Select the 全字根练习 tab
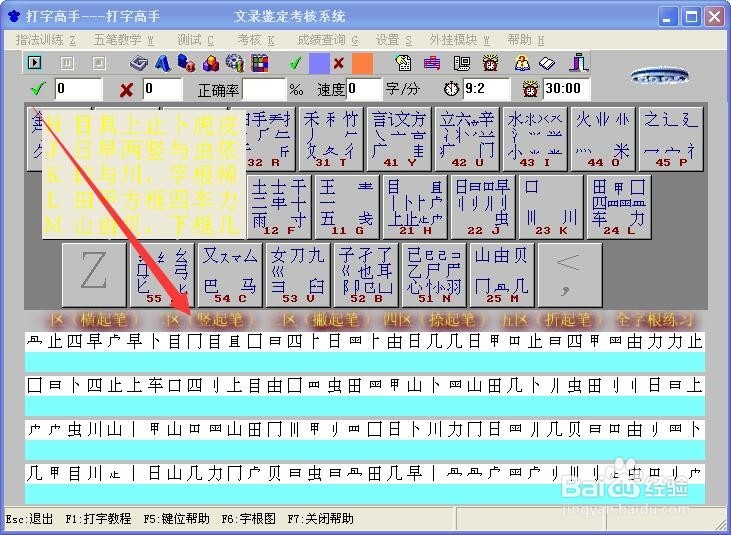This screenshot has height=535, width=731. tap(654, 320)
